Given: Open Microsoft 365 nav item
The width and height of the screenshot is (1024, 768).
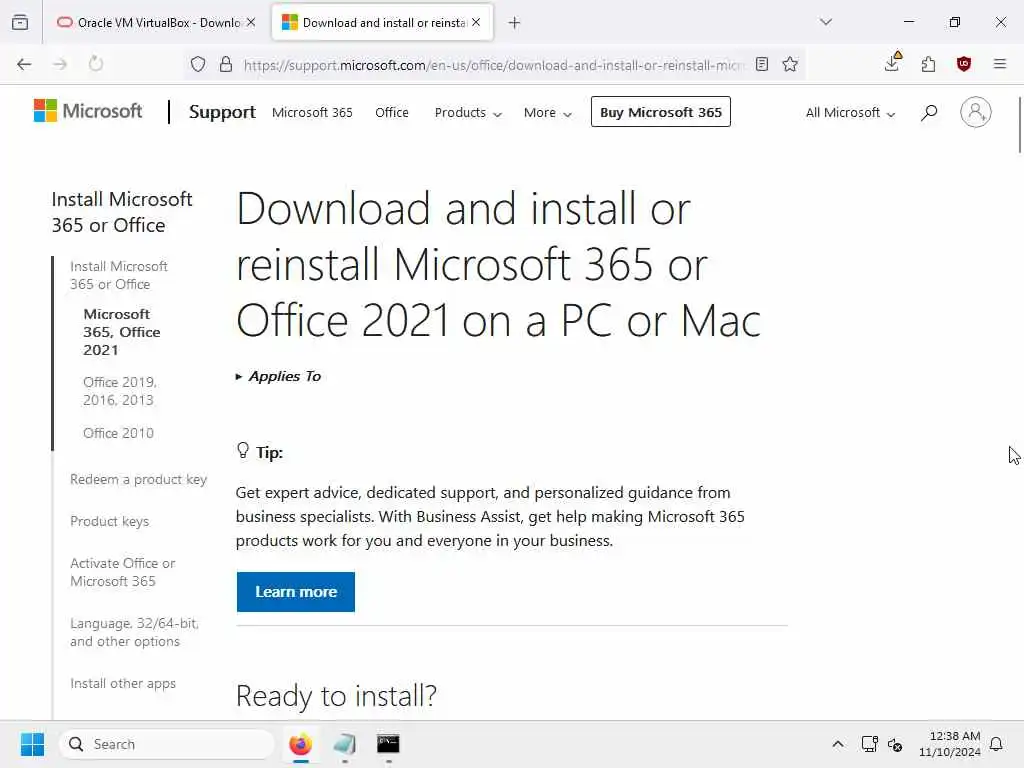Looking at the screenshot, I should (x=312, y=112).
